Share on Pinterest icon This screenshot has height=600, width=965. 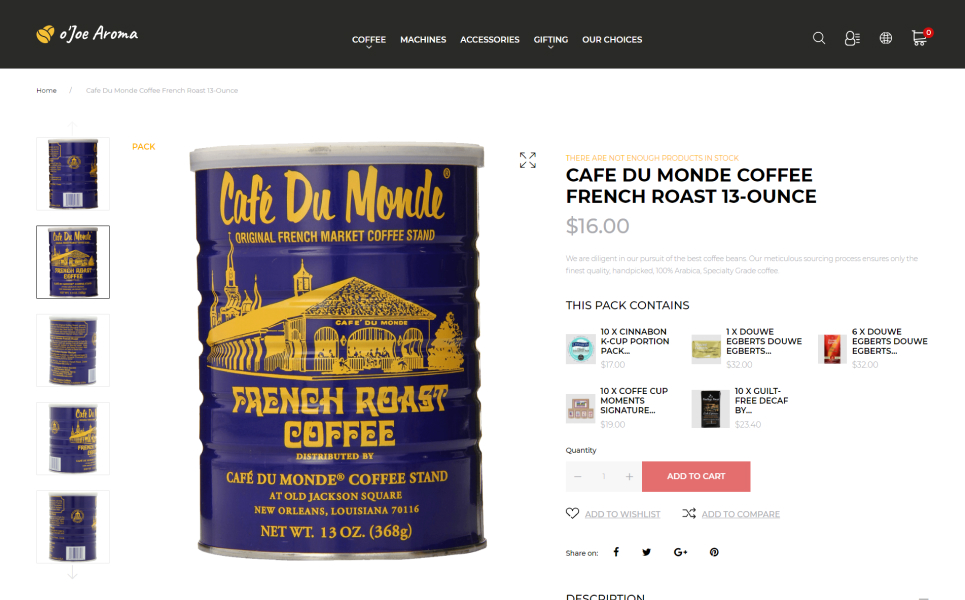coord(714,552)
